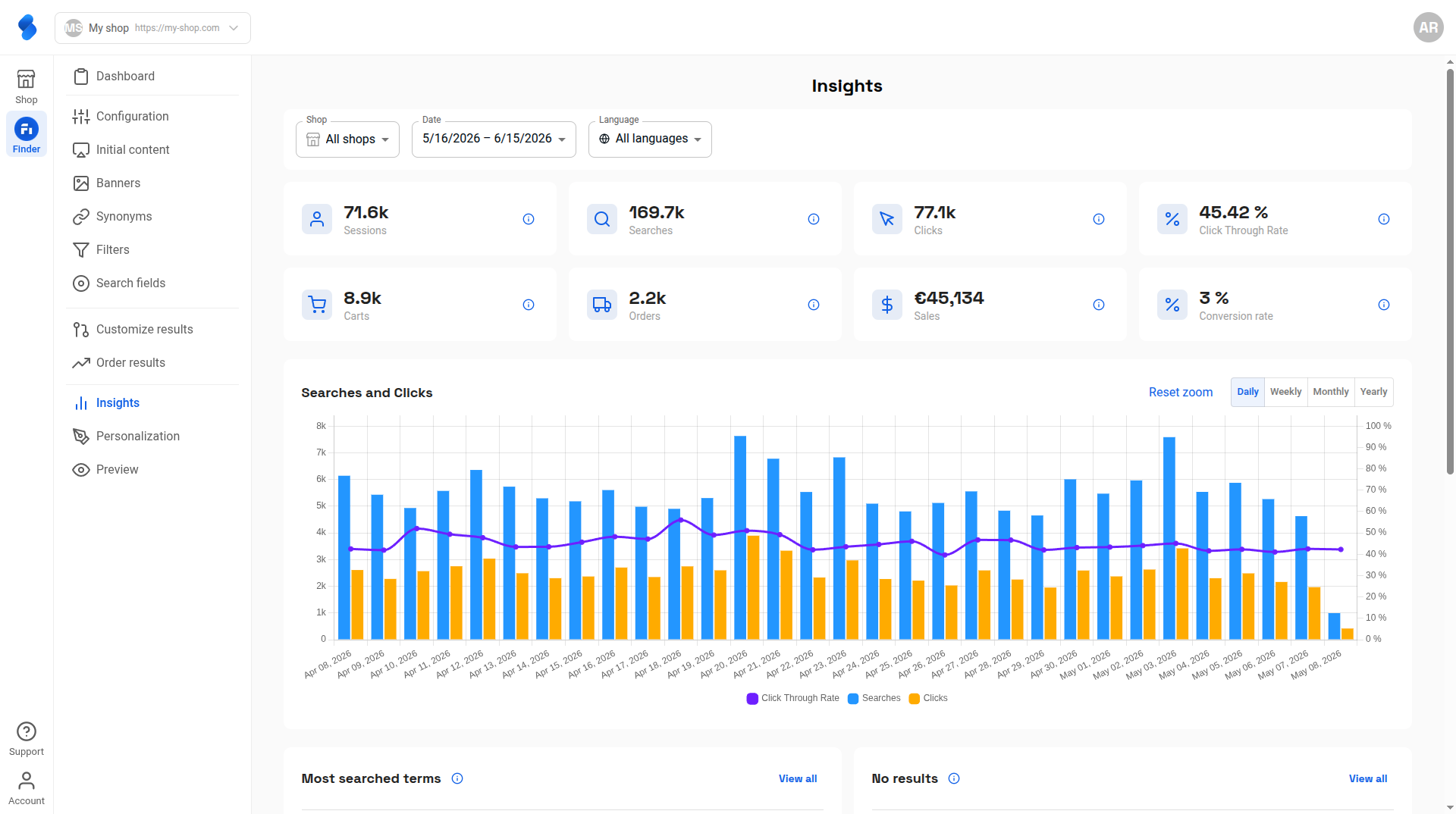Open the Finder section in the sidebar
Screen dimensions: 1456x814
[27, 135]
